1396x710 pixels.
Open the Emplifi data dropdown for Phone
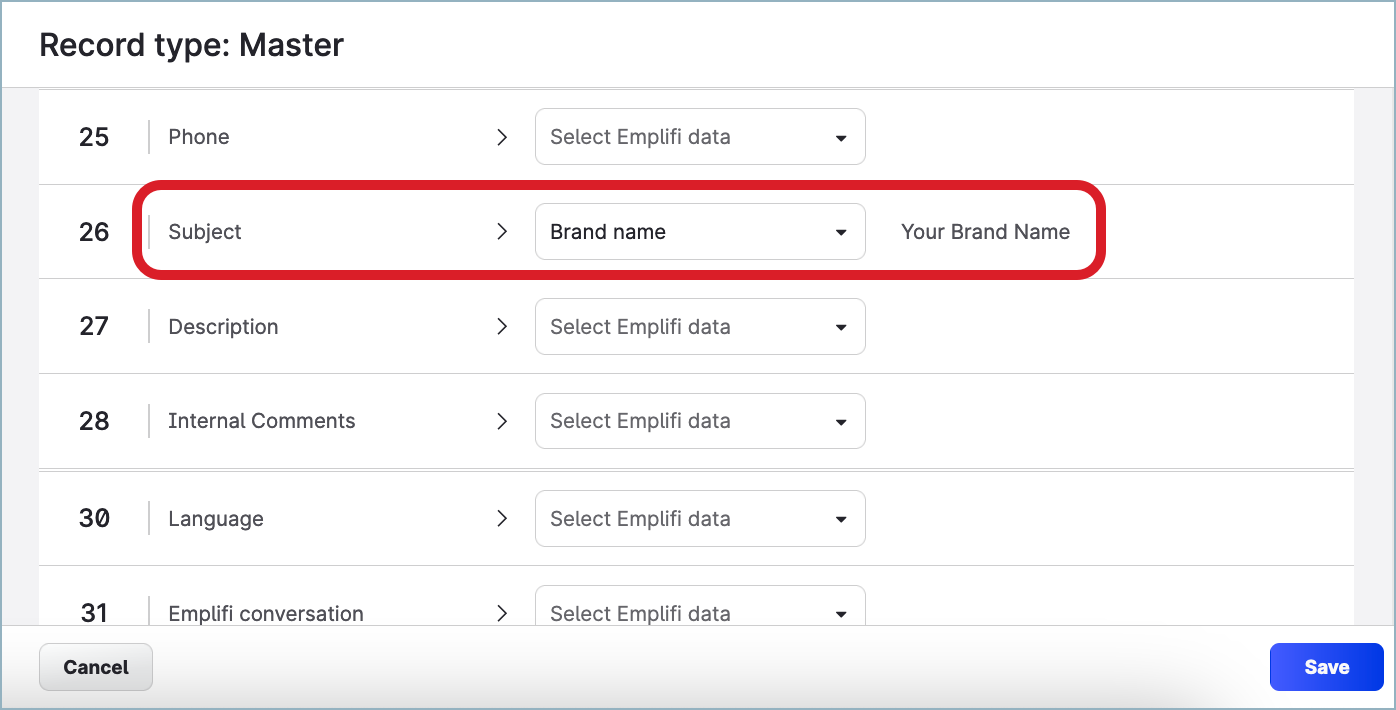point(700,137)
